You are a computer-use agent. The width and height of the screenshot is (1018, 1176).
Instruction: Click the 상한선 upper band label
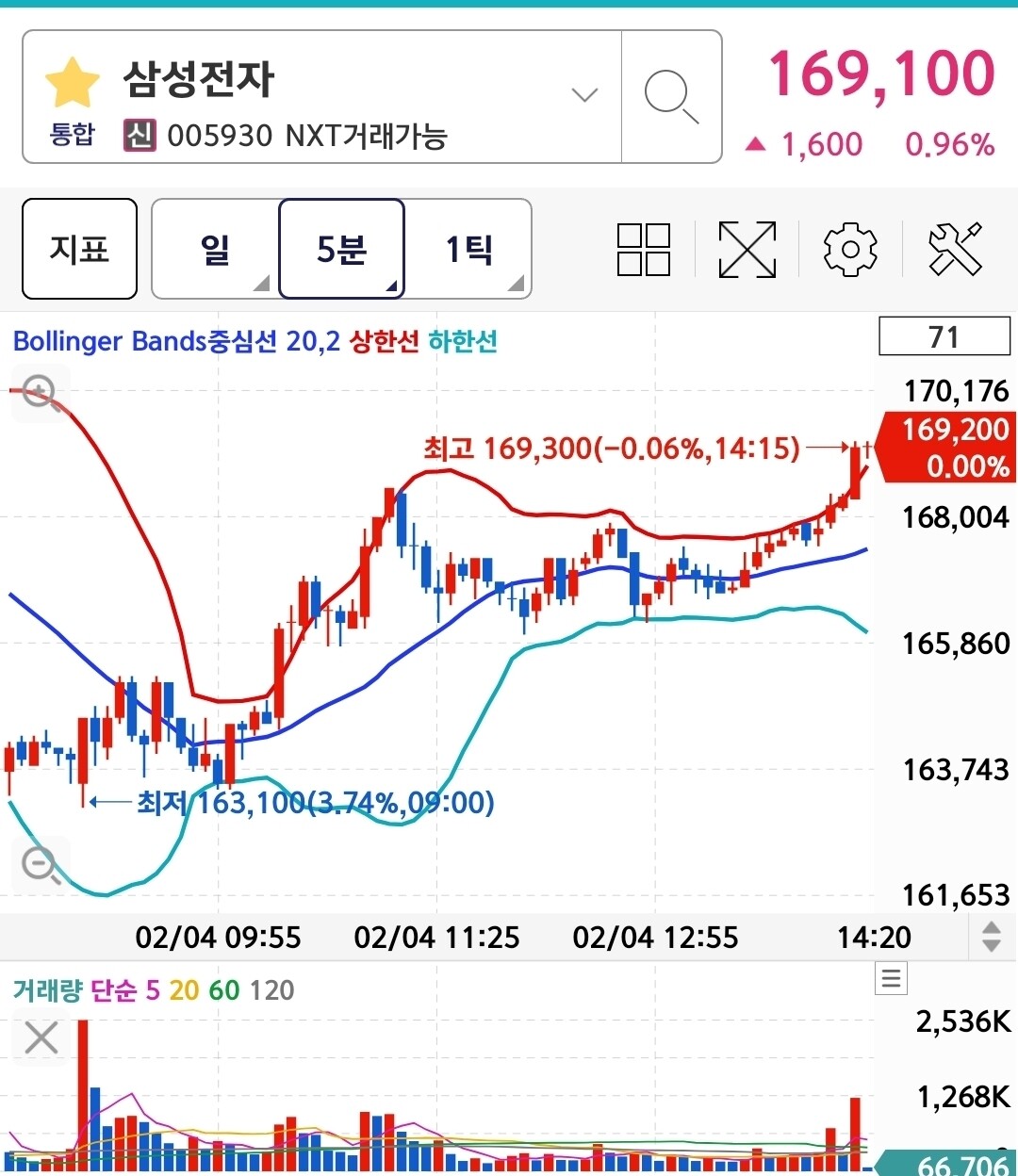[385, 341]
